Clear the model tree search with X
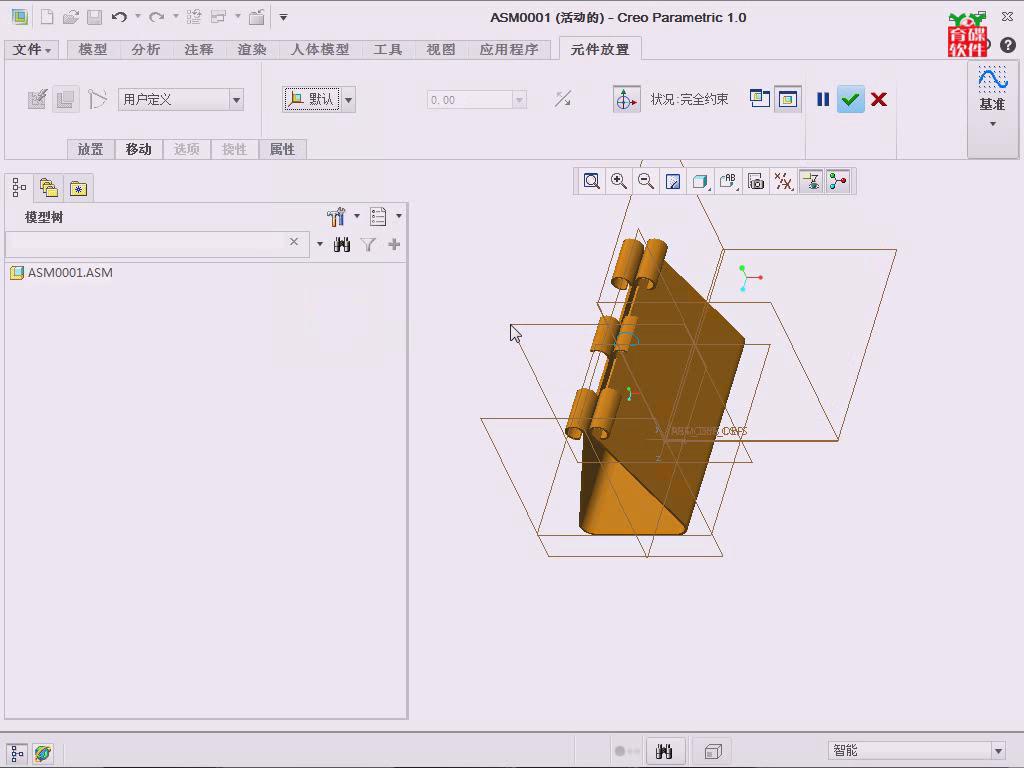 294,242
